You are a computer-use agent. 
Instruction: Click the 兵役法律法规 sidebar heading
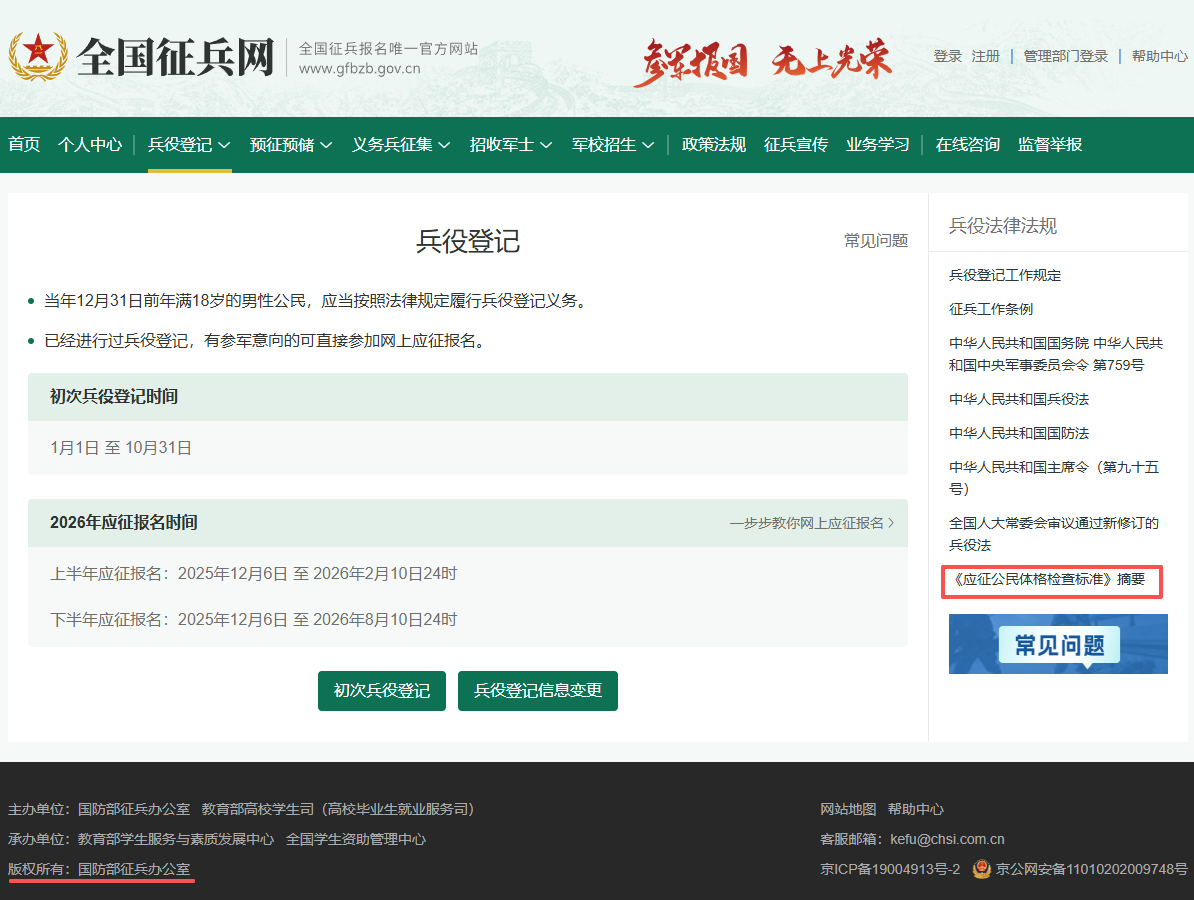coord(1003,225)
